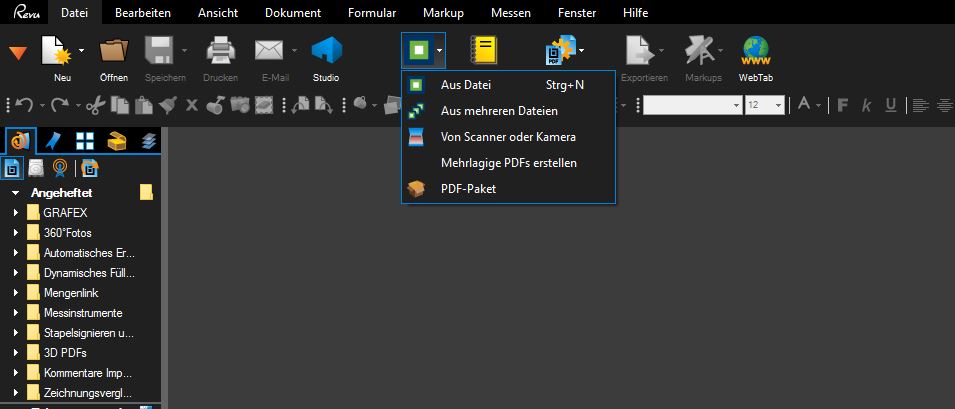Open the font size dropdown

778,105
